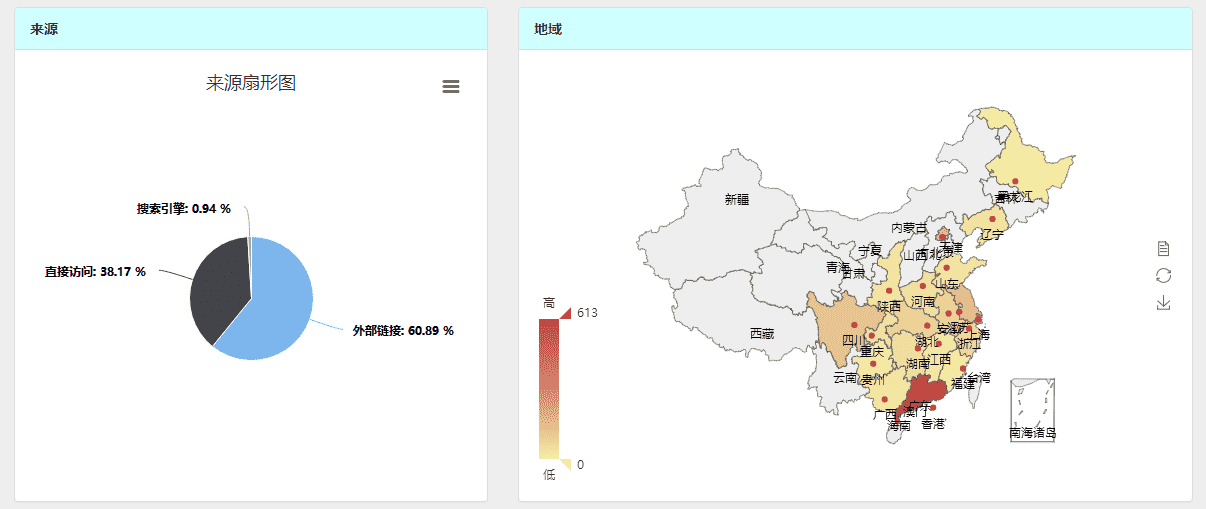The width and height of the screenshot is (1206, 509).
Task: Click the visual map gradient color bar
Action: 548,388
